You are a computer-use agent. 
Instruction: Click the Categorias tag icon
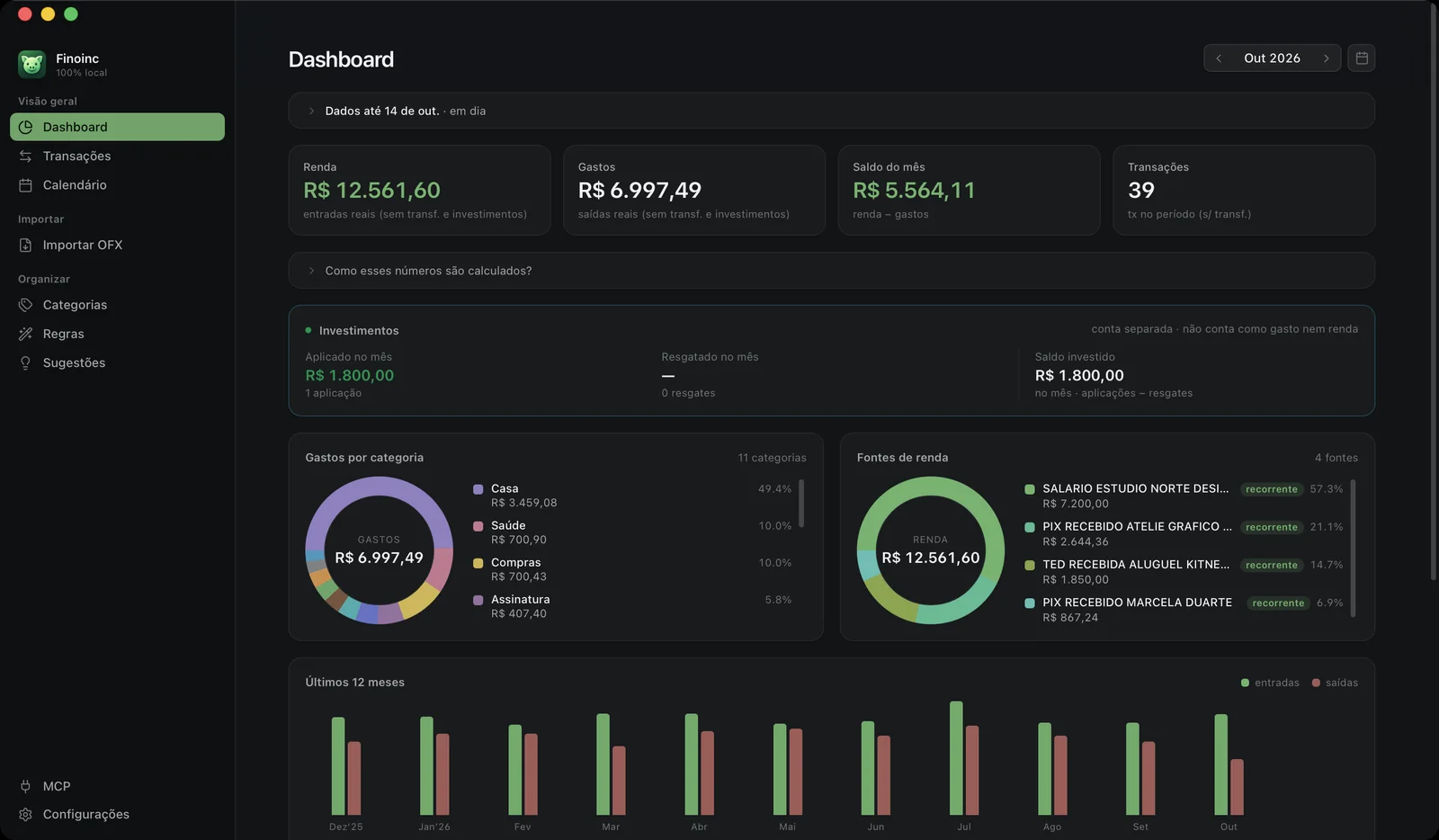click(x=25, y=305)
